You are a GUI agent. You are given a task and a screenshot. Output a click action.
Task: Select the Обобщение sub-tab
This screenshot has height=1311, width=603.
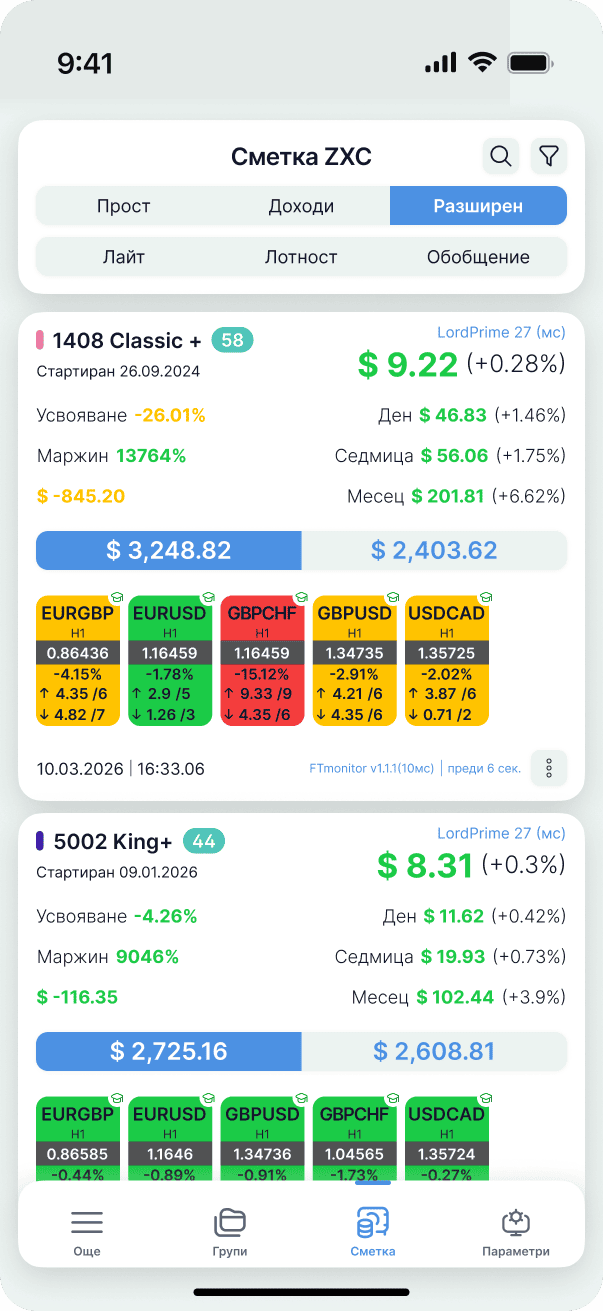(478, 257)
